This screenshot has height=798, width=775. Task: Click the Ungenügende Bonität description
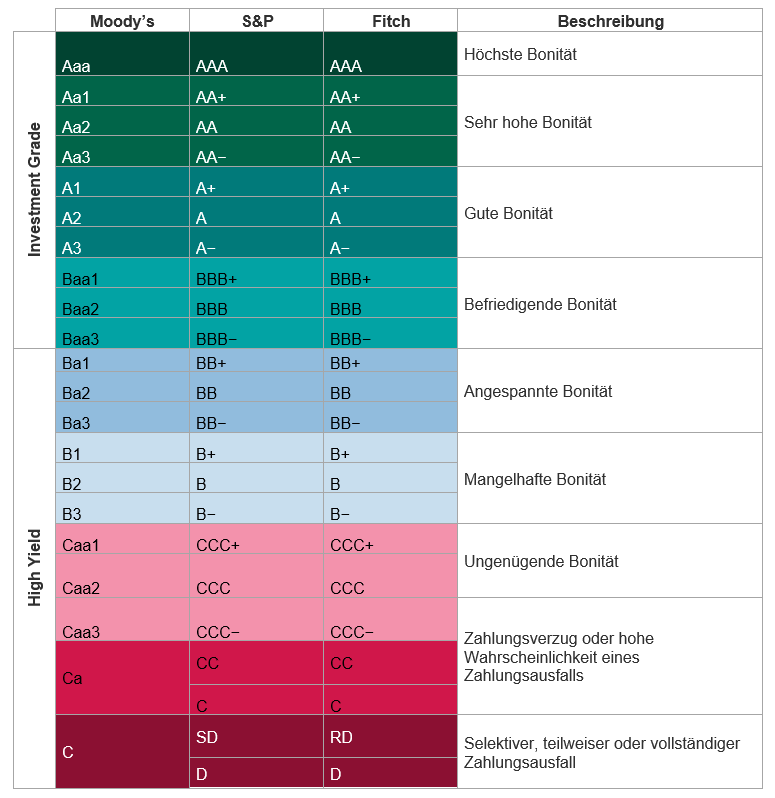pos(541,561)
